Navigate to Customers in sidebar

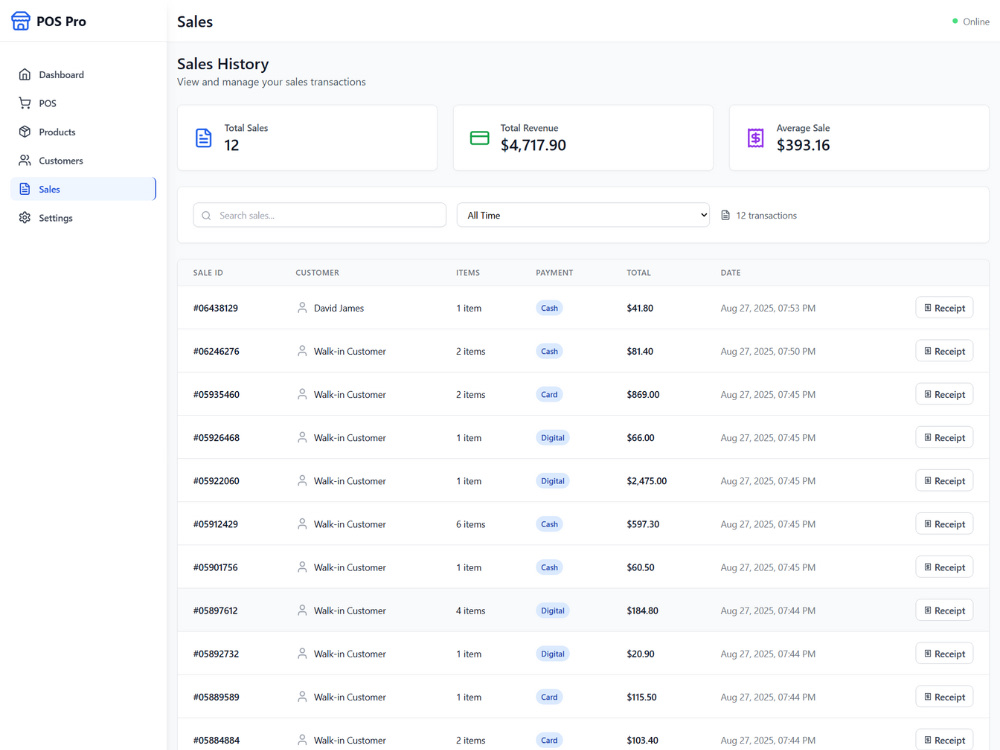click(83, 161)
